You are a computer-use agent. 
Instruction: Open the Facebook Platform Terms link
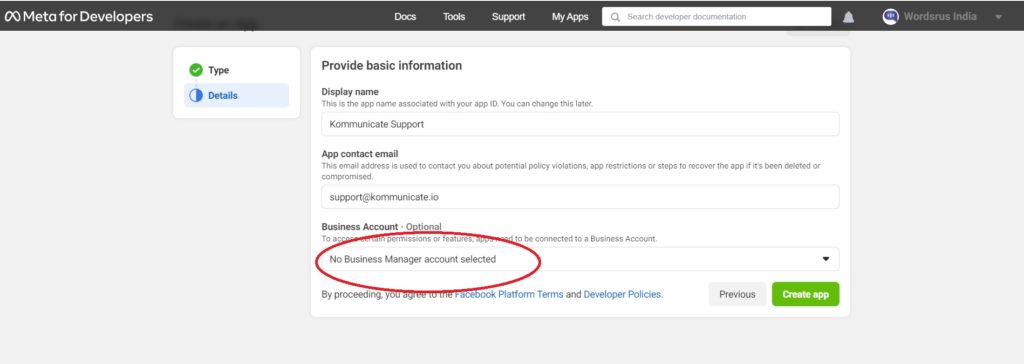[509, 295]
